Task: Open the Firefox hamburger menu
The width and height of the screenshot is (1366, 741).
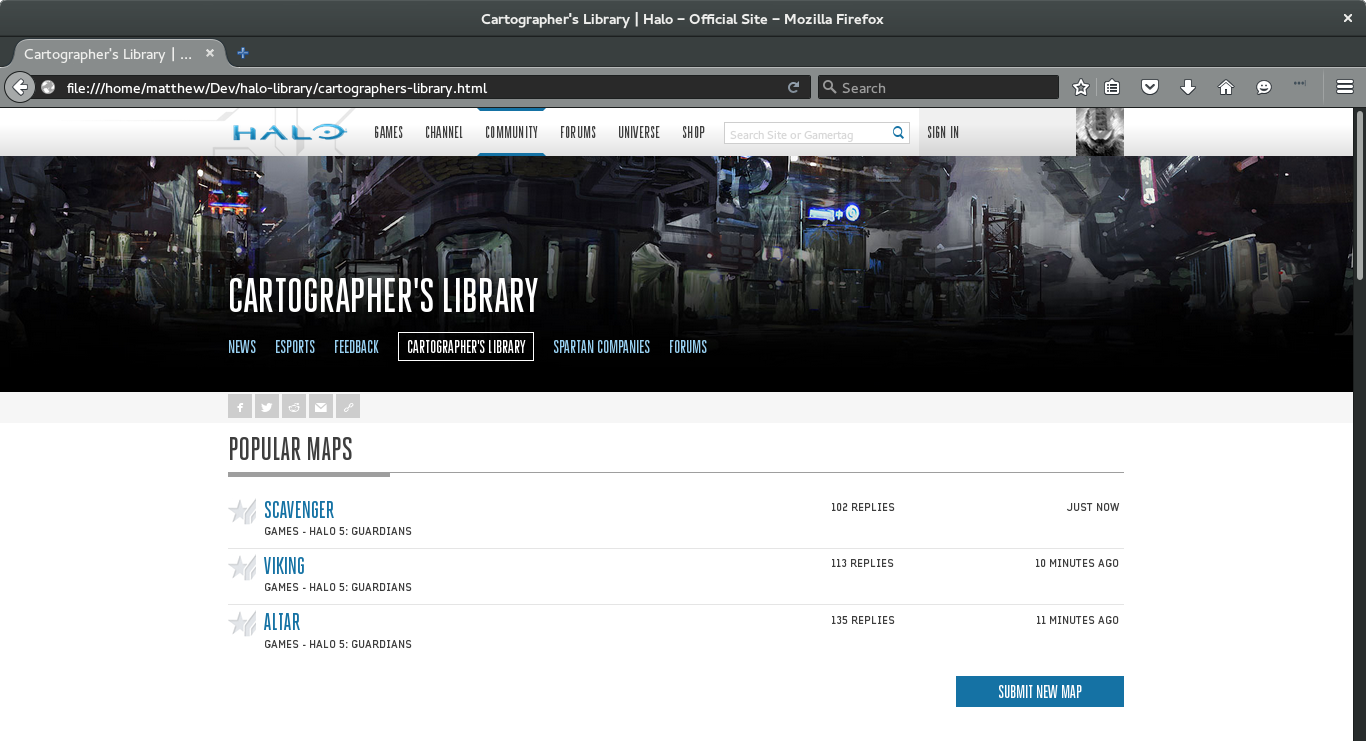Action: tap(1344, 88)
